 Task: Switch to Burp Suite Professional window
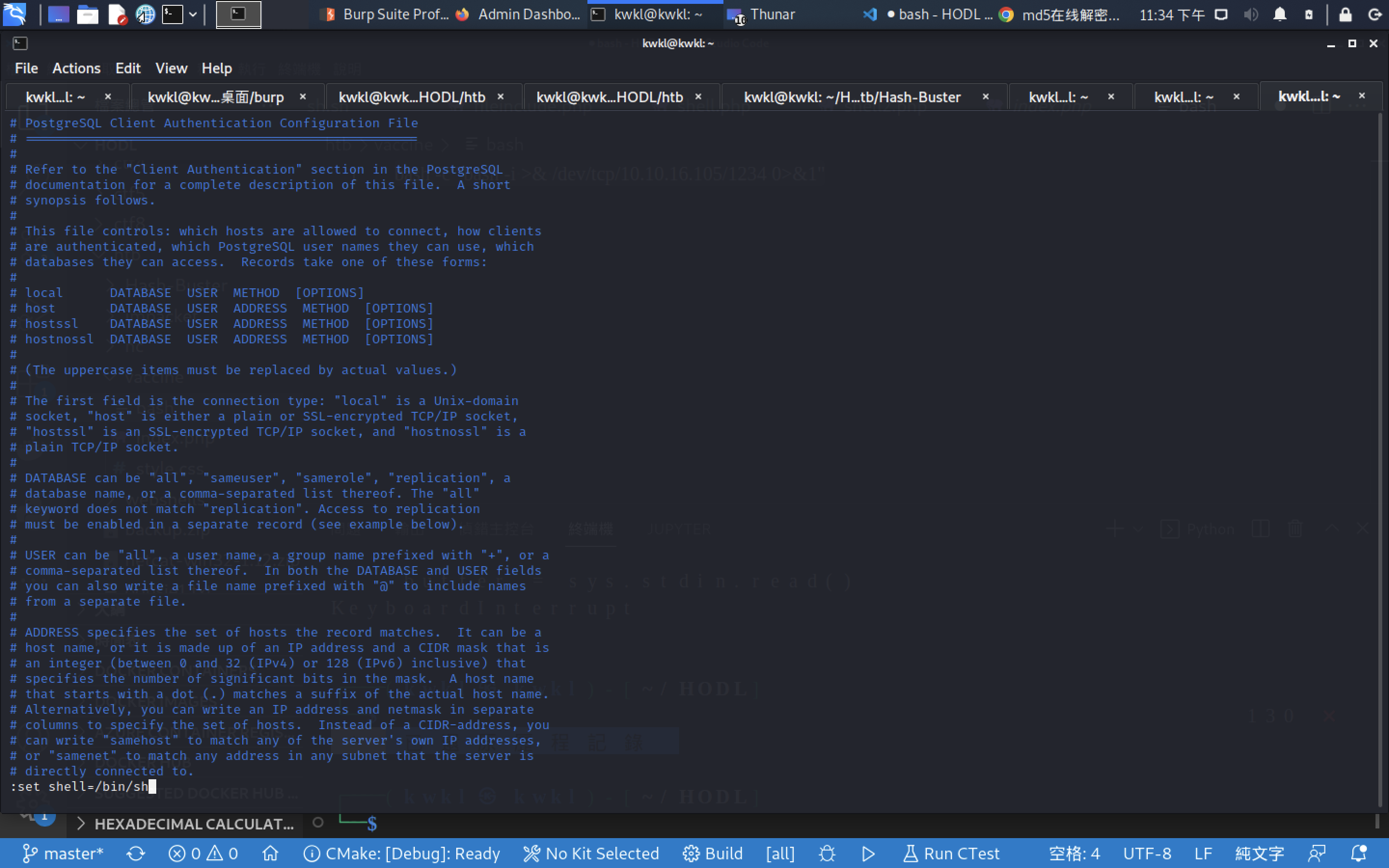click(387, 14)
